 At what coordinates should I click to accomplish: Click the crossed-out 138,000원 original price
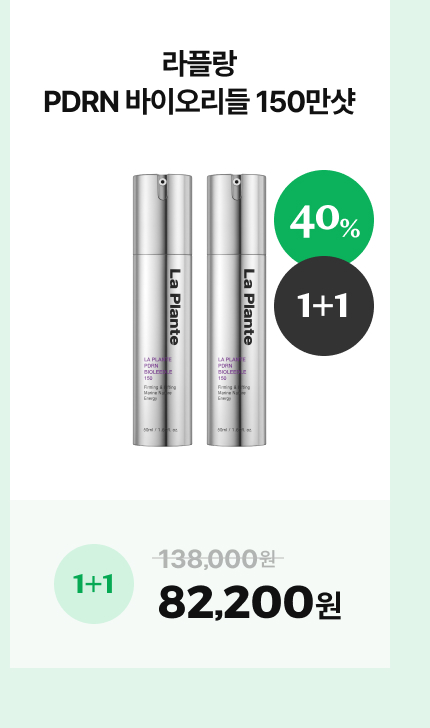pyautogui.click(x=218, y=558)
